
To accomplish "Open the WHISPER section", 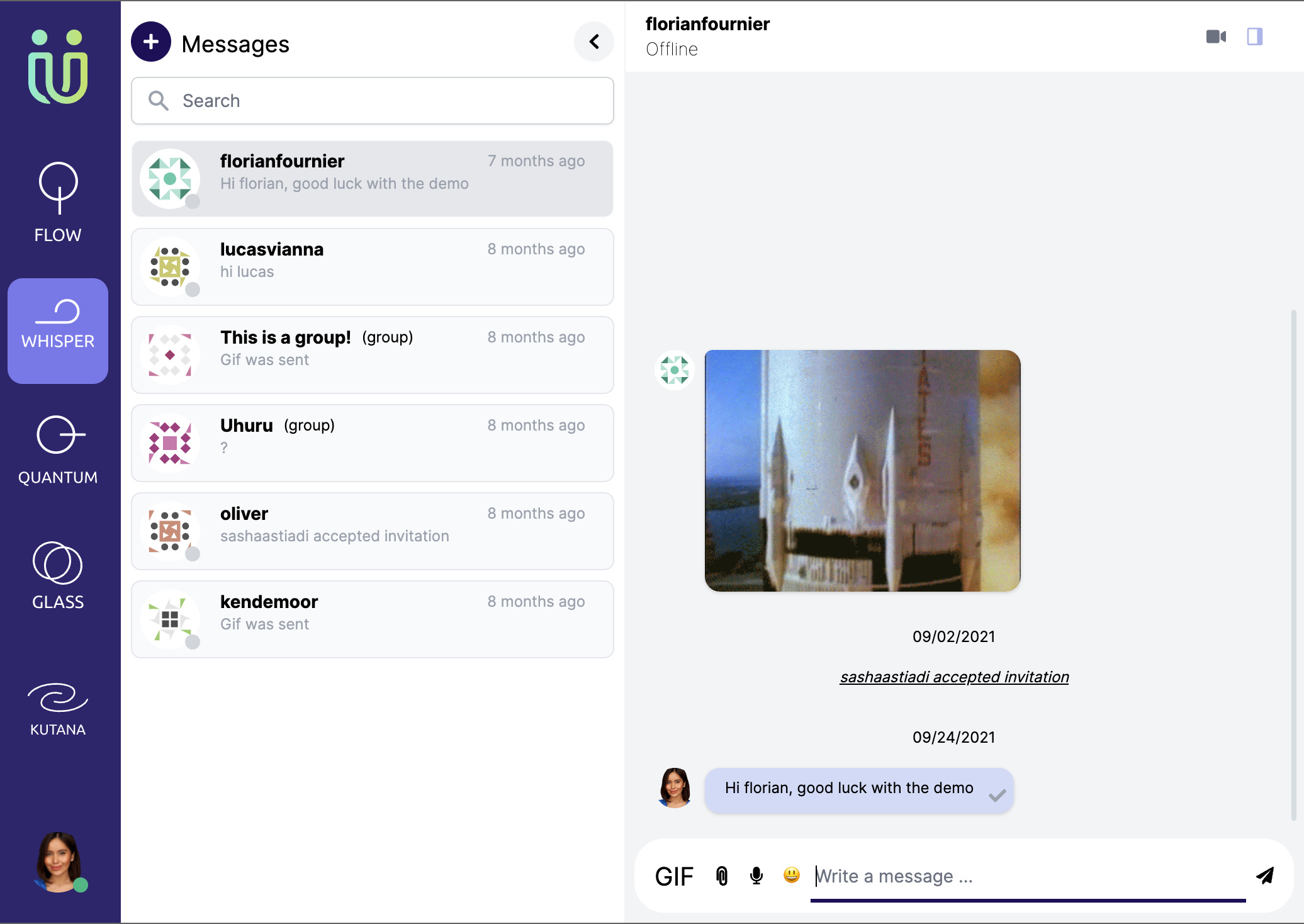I will (58, 331).
